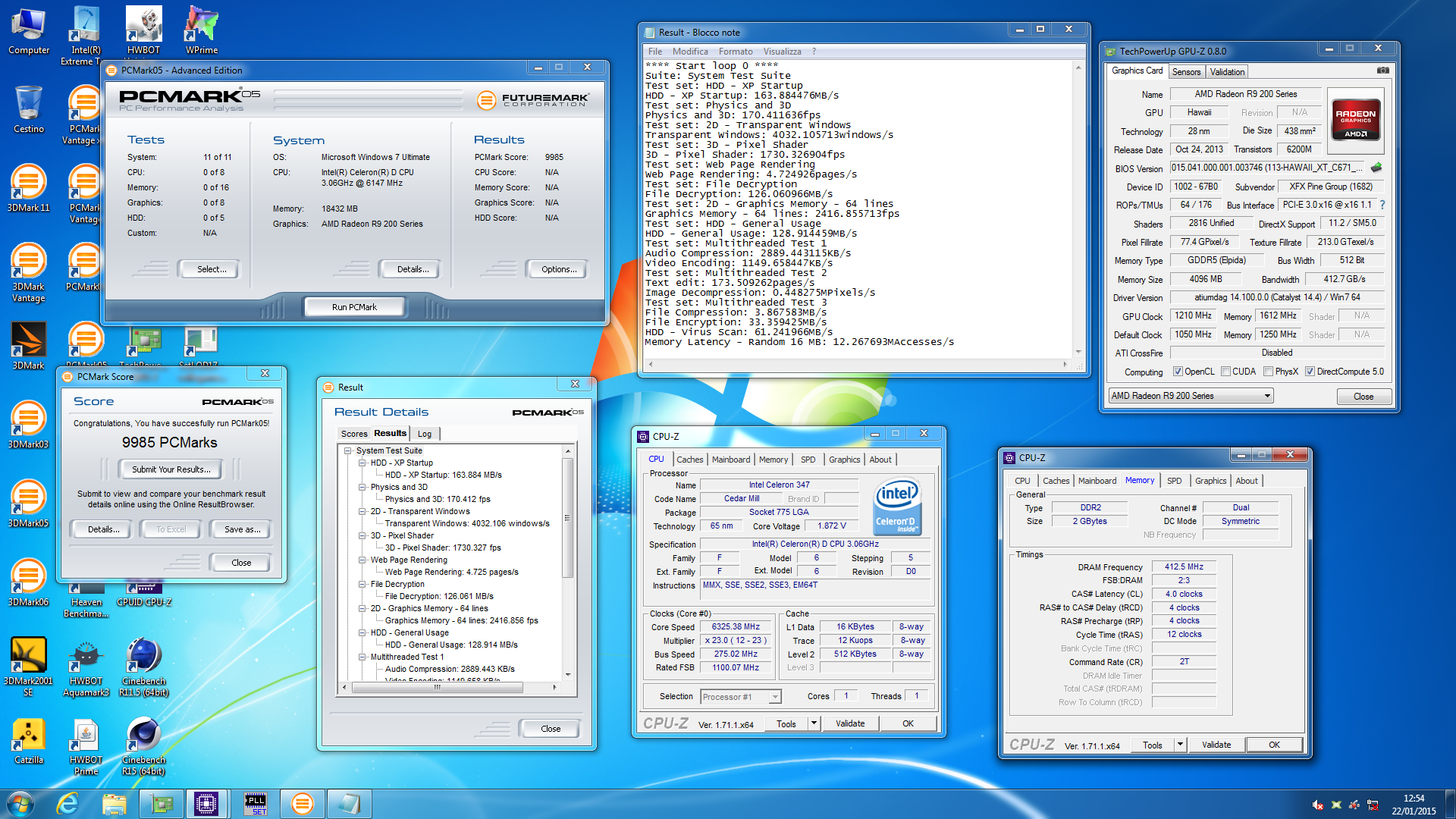
Task: Toggle the CUDA checkbox in GPU-Z
Action: pyautogui.click(x=1225, y=372)
